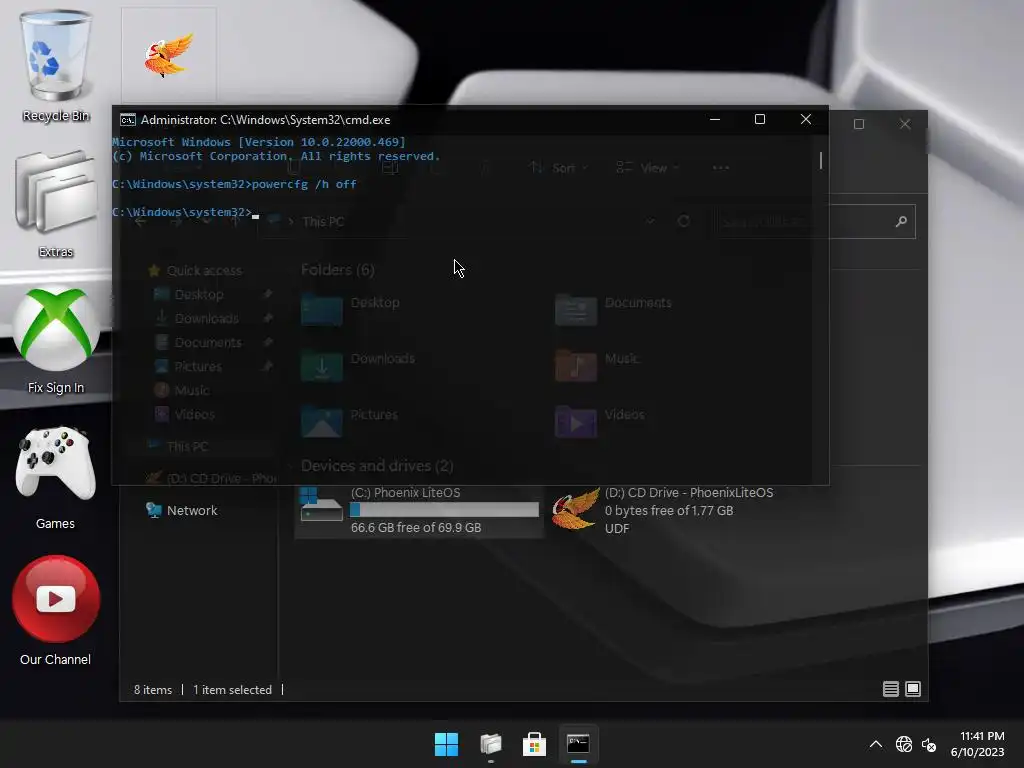Click the muted volume tray icon
This screenshot has height=768, width=1024.
(929, 744)
